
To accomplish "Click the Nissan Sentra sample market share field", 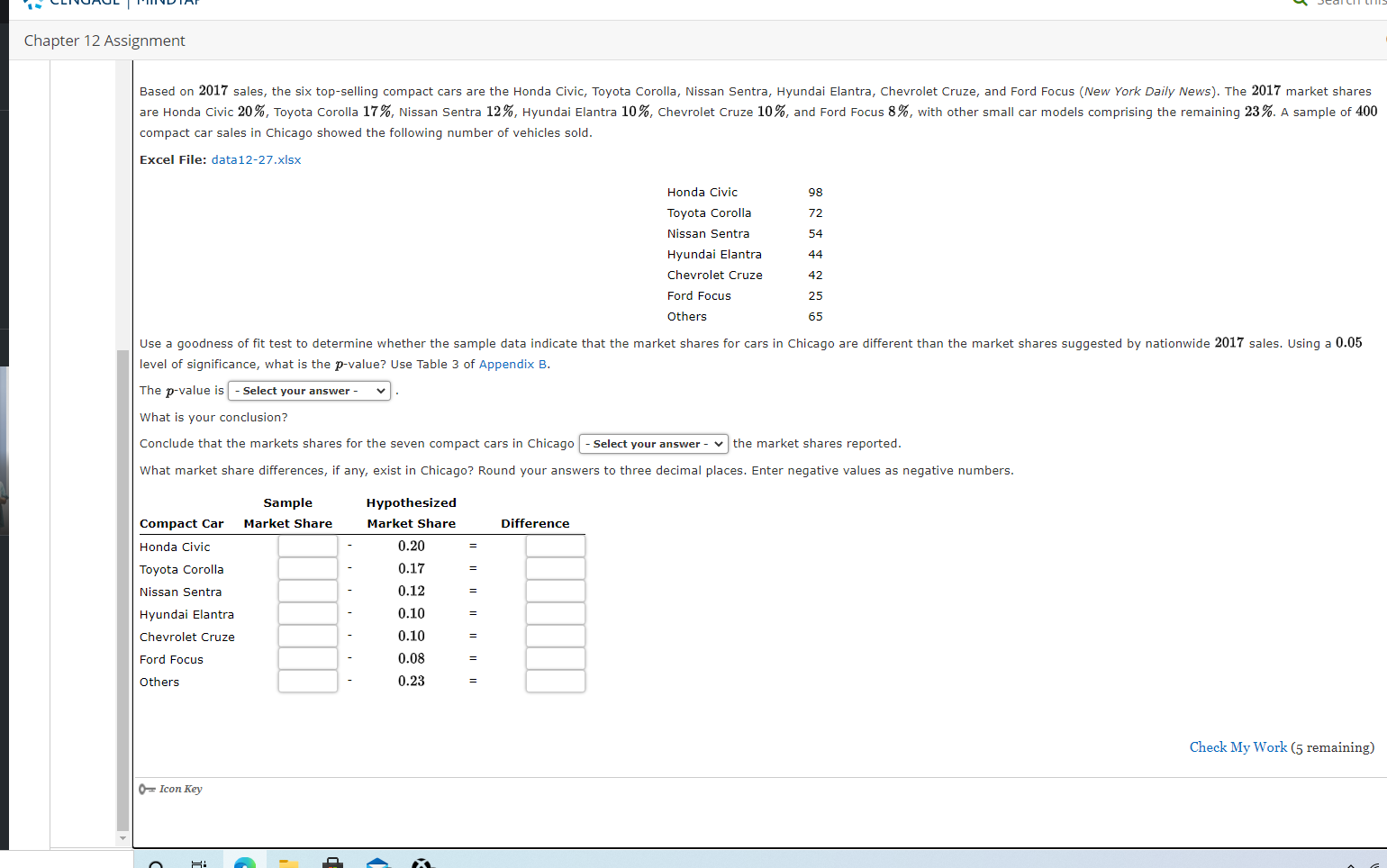I will (x=308, y=591).
